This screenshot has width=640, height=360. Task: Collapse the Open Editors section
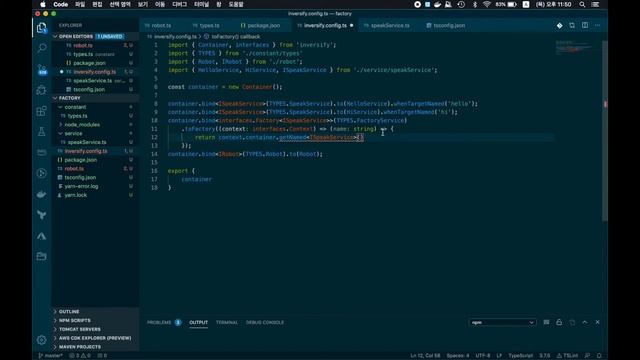(96, 36)
